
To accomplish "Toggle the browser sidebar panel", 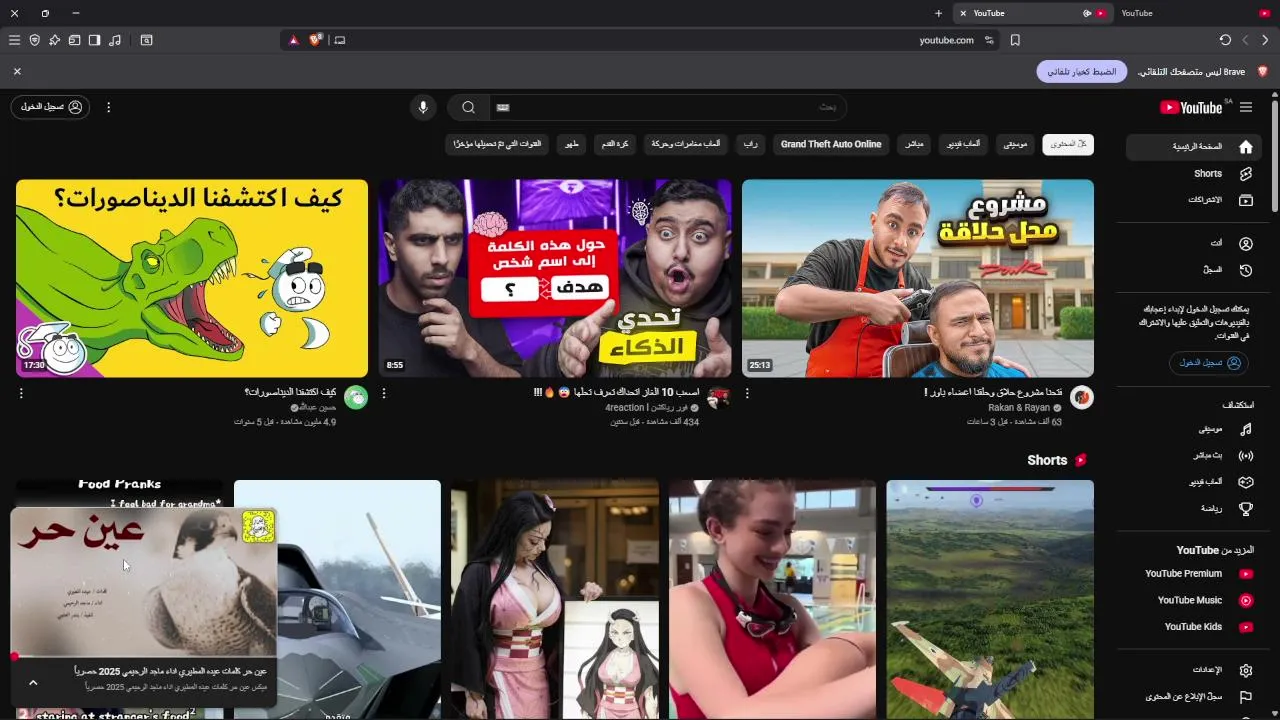I will (94, 40).
